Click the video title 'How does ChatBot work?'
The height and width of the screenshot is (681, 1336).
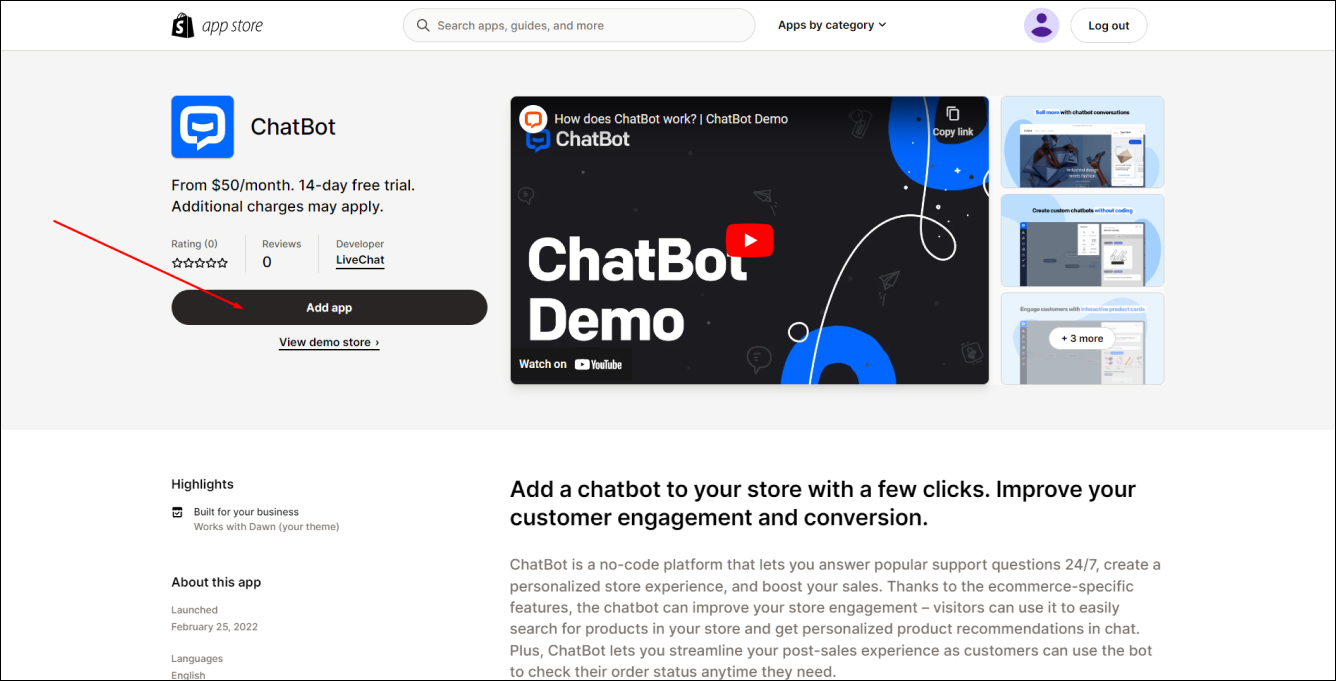click(x=671, y=119)
